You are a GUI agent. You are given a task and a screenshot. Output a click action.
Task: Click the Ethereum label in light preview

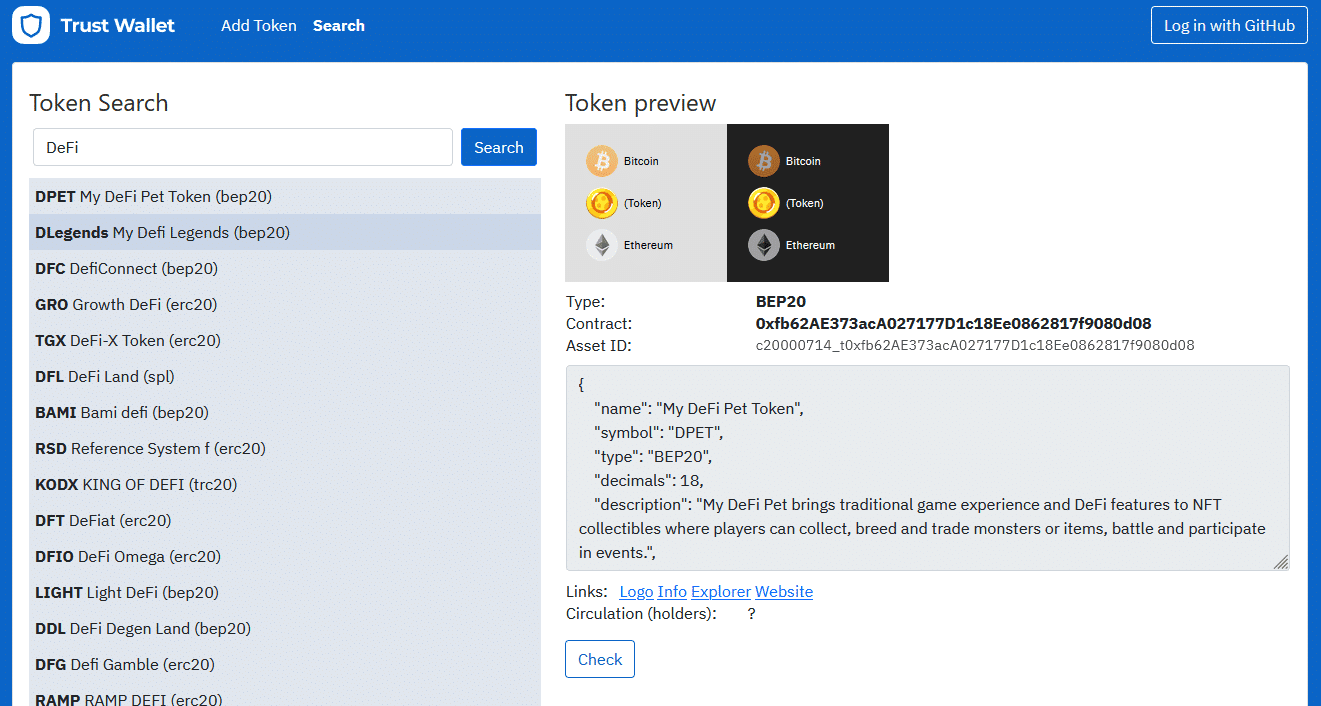tap(648, 245)
